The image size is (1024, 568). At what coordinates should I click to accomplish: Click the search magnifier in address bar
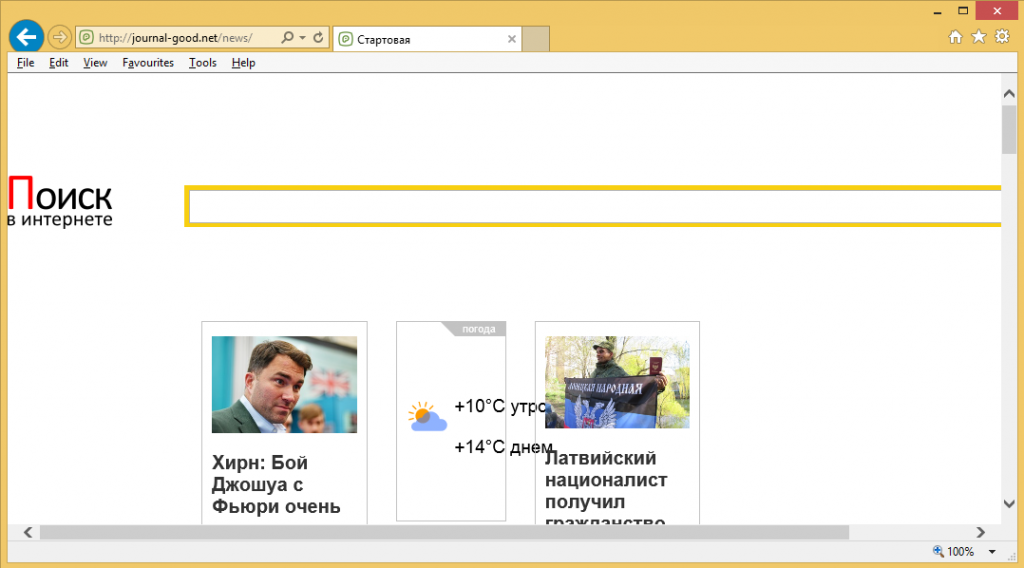pos(288,38)
